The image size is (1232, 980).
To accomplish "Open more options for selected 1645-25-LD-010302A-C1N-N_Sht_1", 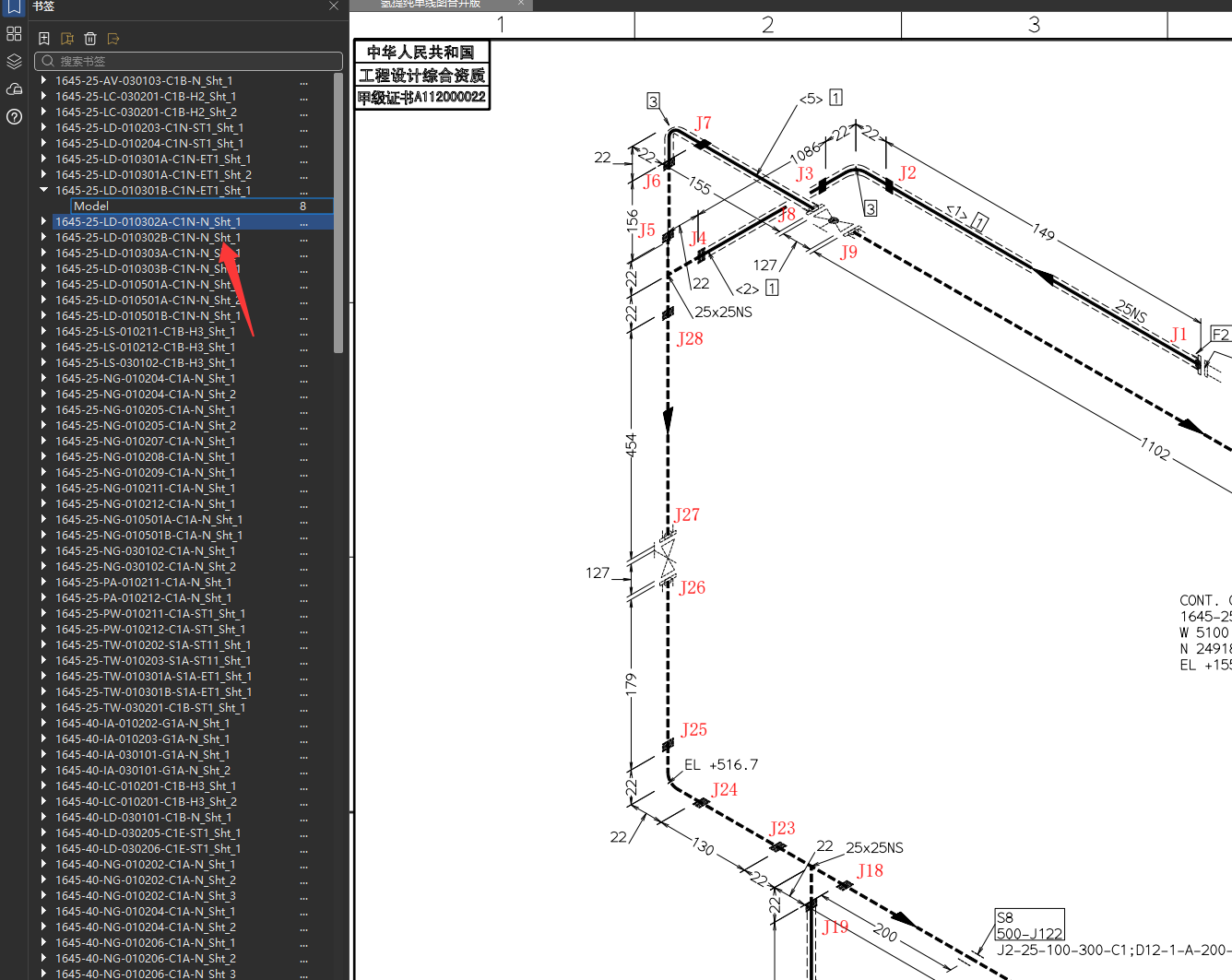I will (303, 222).
